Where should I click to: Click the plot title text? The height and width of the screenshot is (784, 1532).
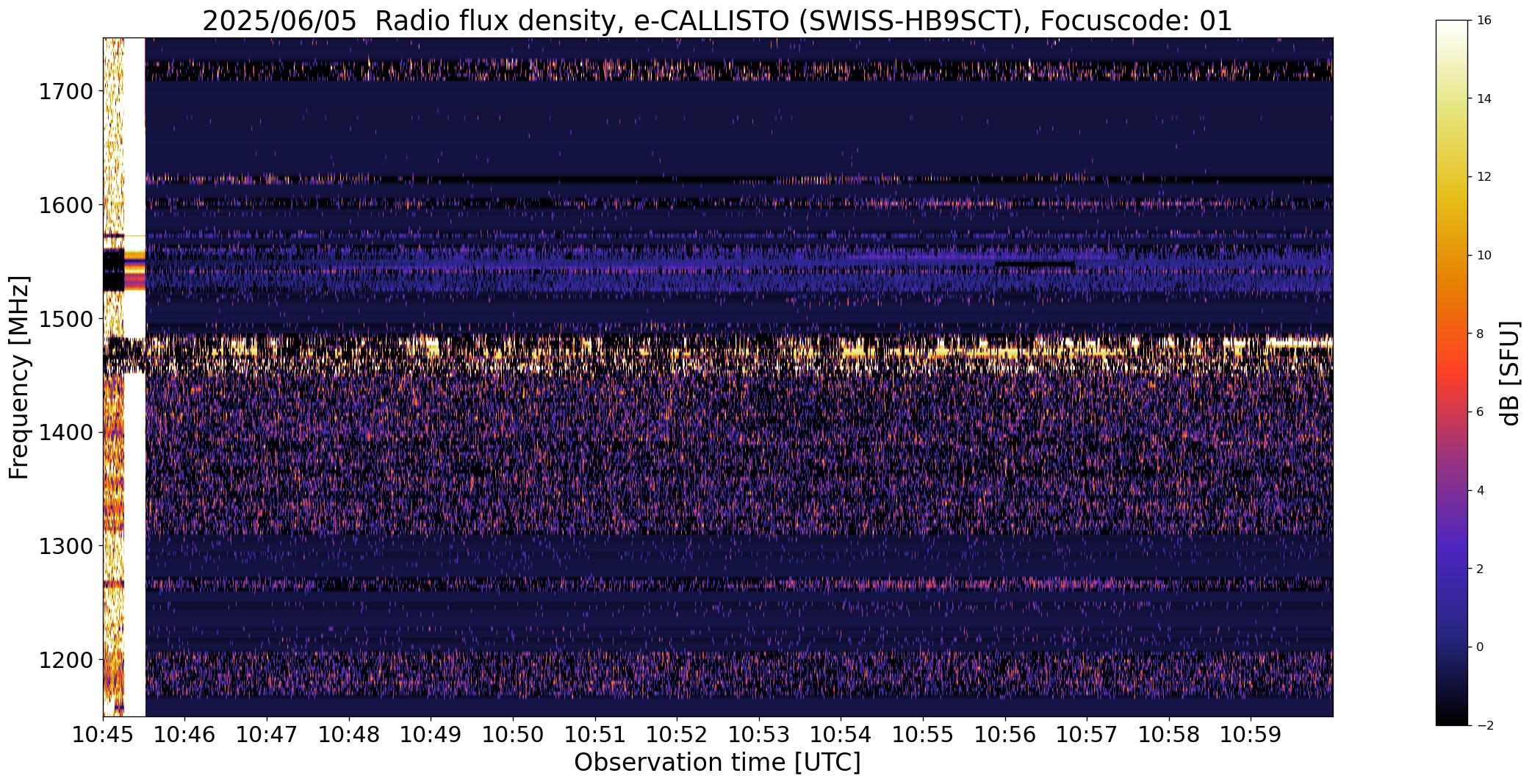pyautogui.click(x=717, y=21)
